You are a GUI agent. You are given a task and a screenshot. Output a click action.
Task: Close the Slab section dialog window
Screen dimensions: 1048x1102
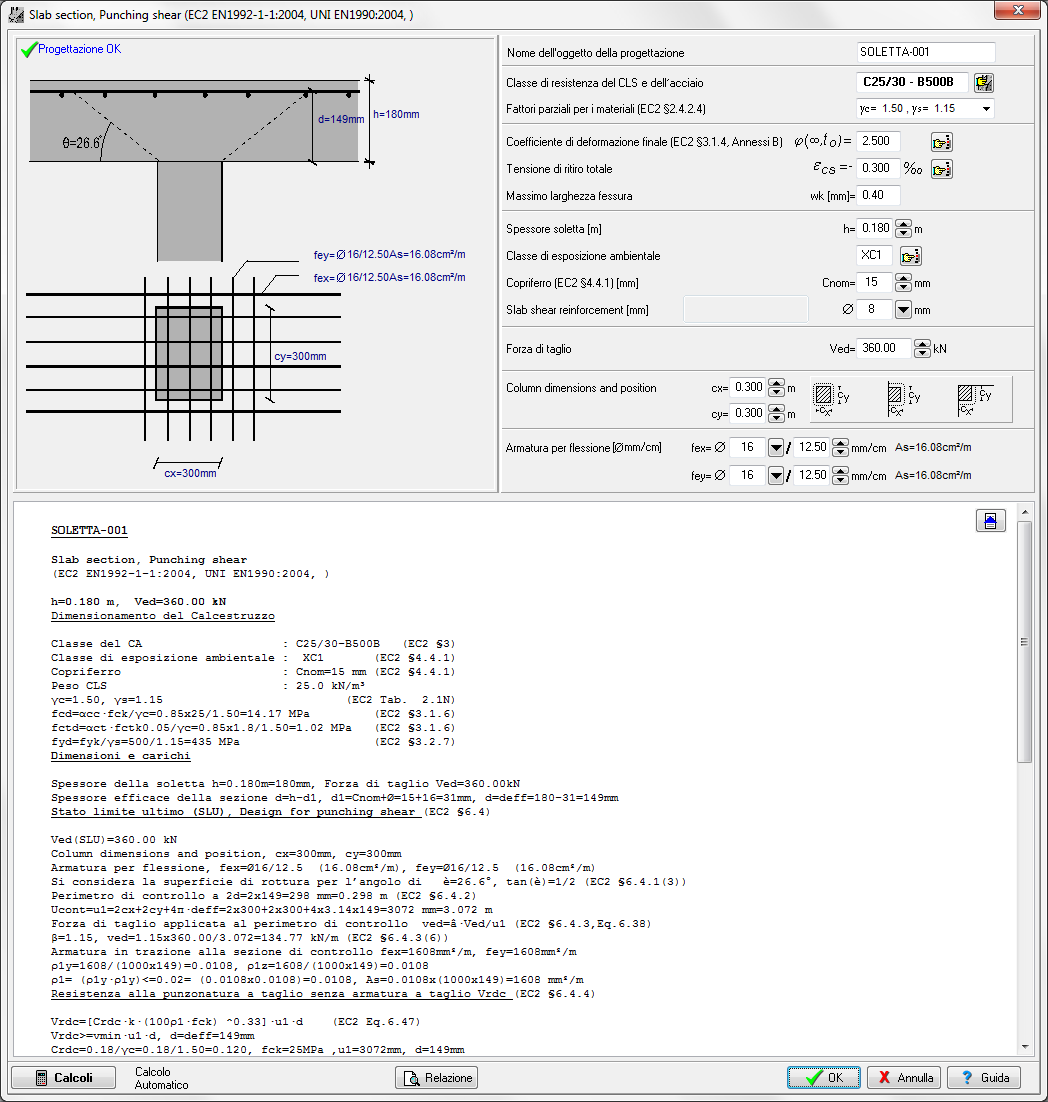click(1018, 10)
